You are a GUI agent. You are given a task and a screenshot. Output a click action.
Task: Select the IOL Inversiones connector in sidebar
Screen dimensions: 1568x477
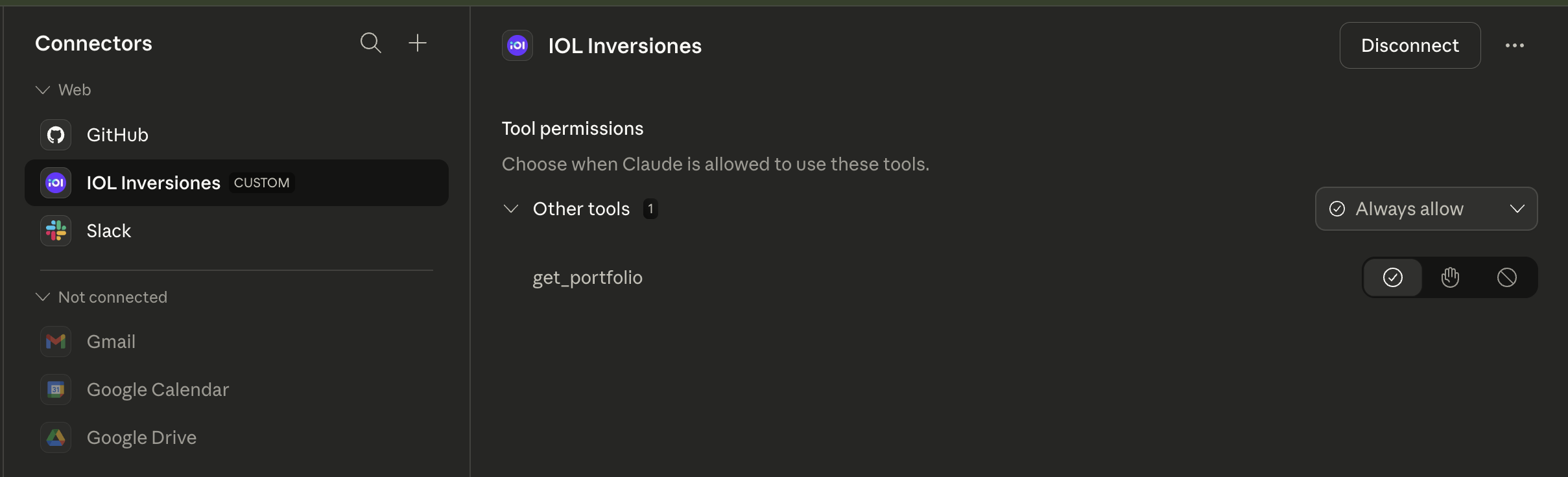click(x=153, y=183)
